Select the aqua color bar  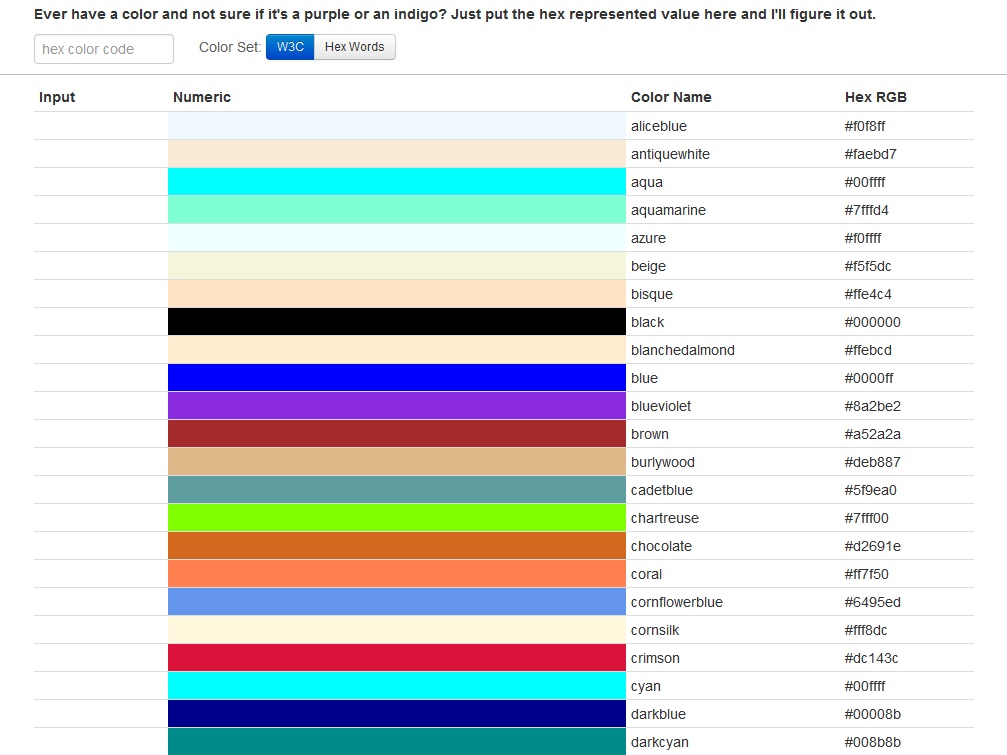pos(396,181)
